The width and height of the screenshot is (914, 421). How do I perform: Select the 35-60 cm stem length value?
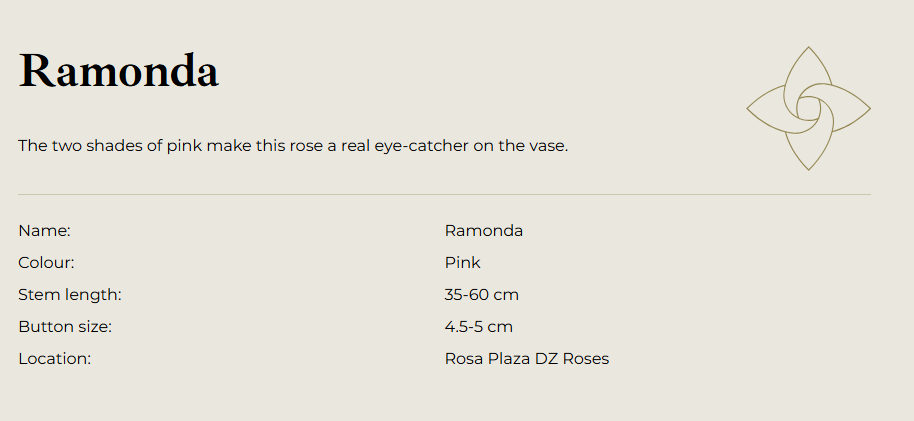[x=482, y=295]
